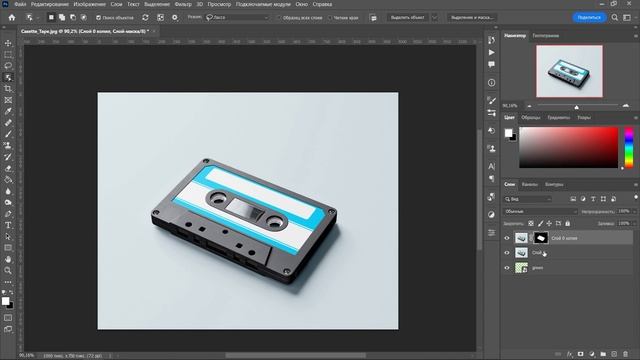The image size is (640, 360).
Task: Select the Lasso tool in toolbar
Action: (8, 66)
